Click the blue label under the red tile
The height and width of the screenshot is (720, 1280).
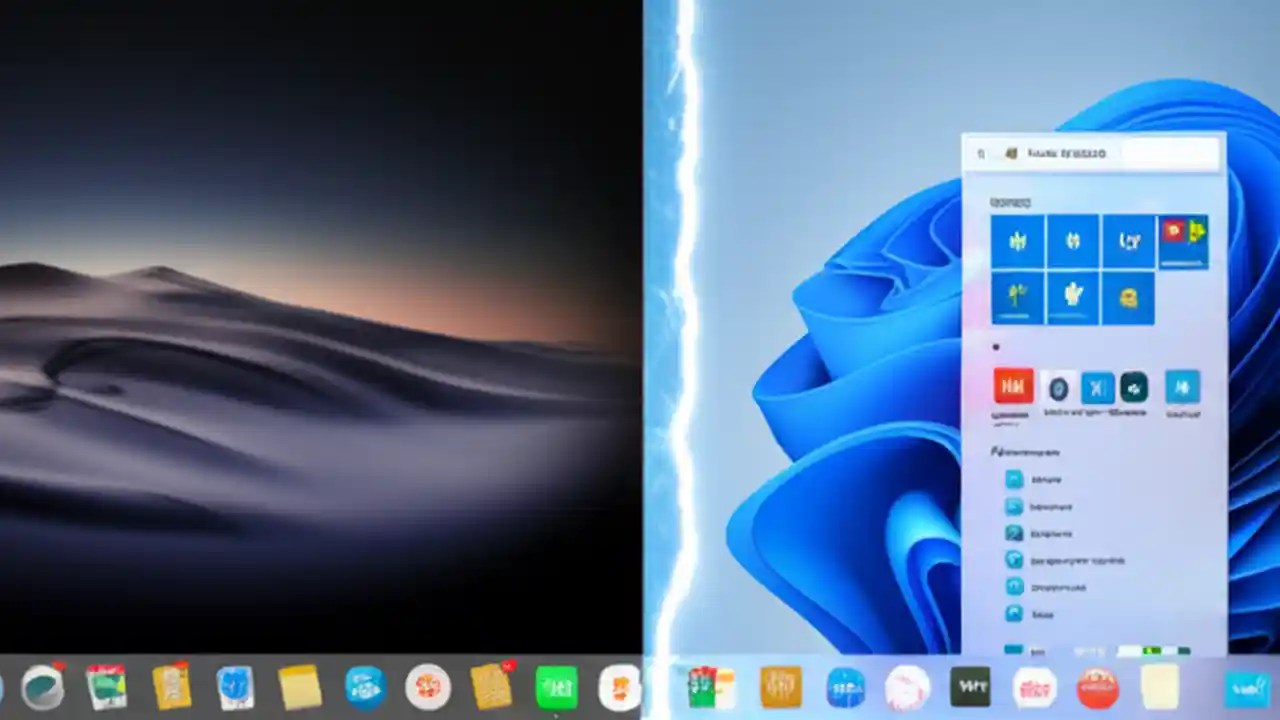point(1010,414)
